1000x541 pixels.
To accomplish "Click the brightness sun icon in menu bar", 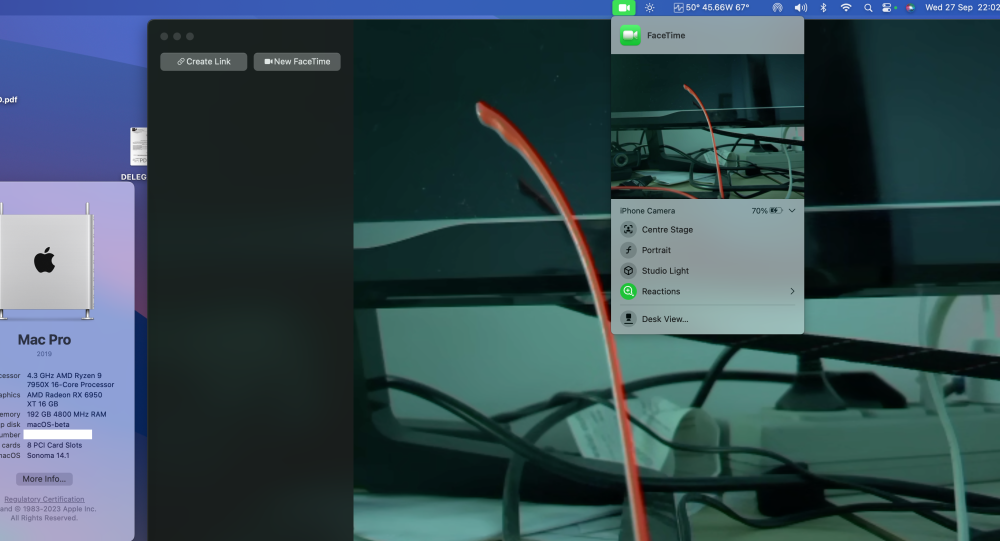I will pos(649,8).
